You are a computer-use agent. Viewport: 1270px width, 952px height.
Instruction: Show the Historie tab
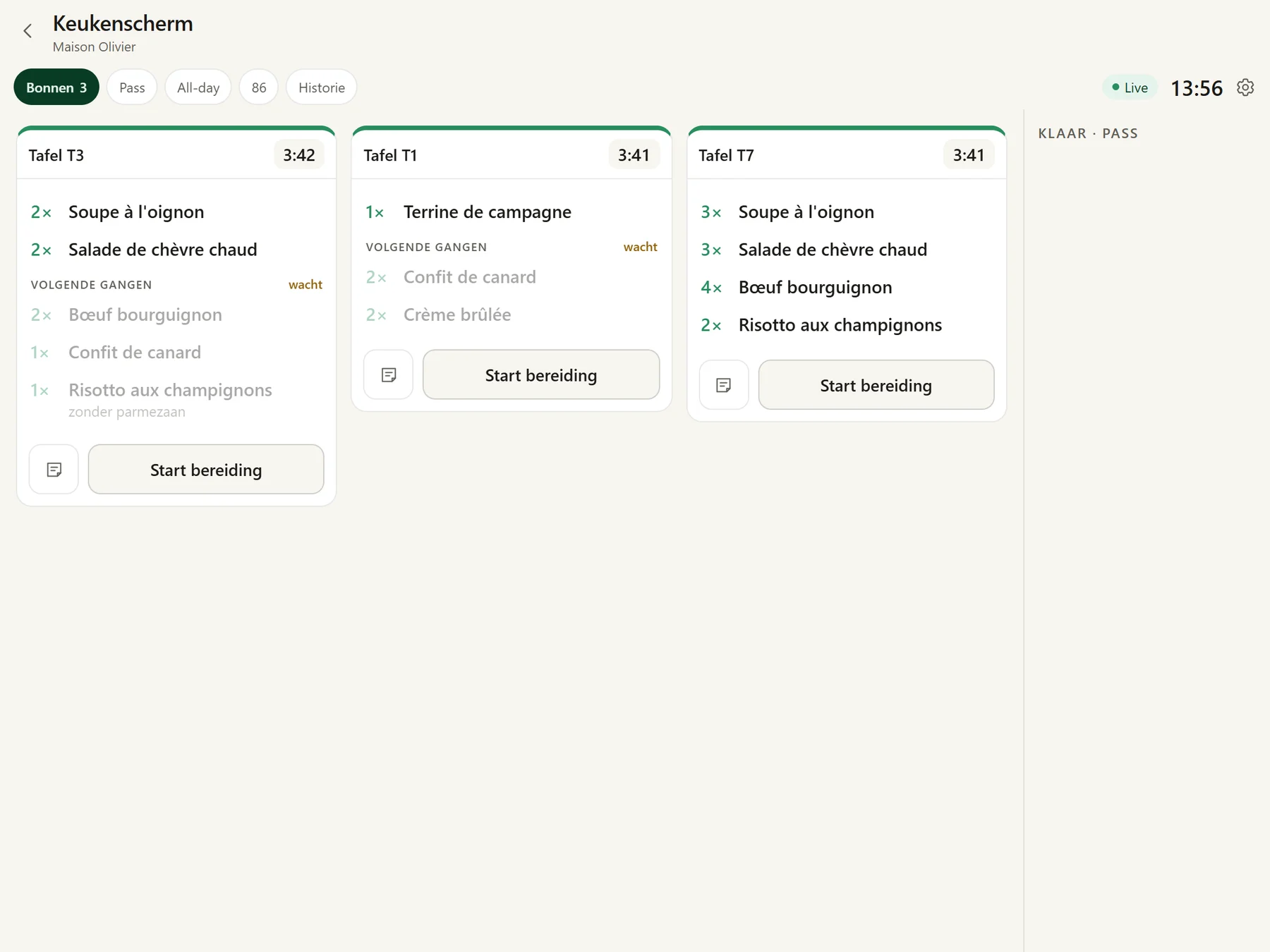coord(321,87)
